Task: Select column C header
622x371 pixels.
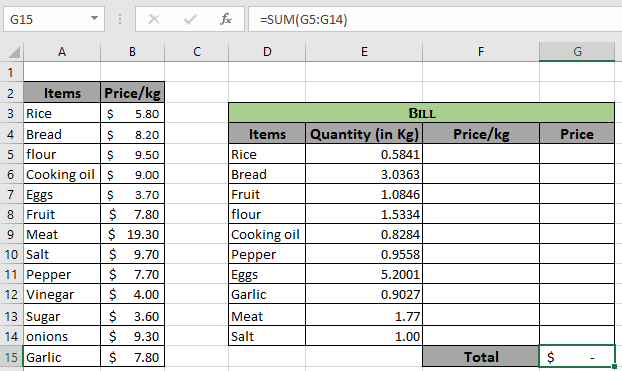Action: 197,52
